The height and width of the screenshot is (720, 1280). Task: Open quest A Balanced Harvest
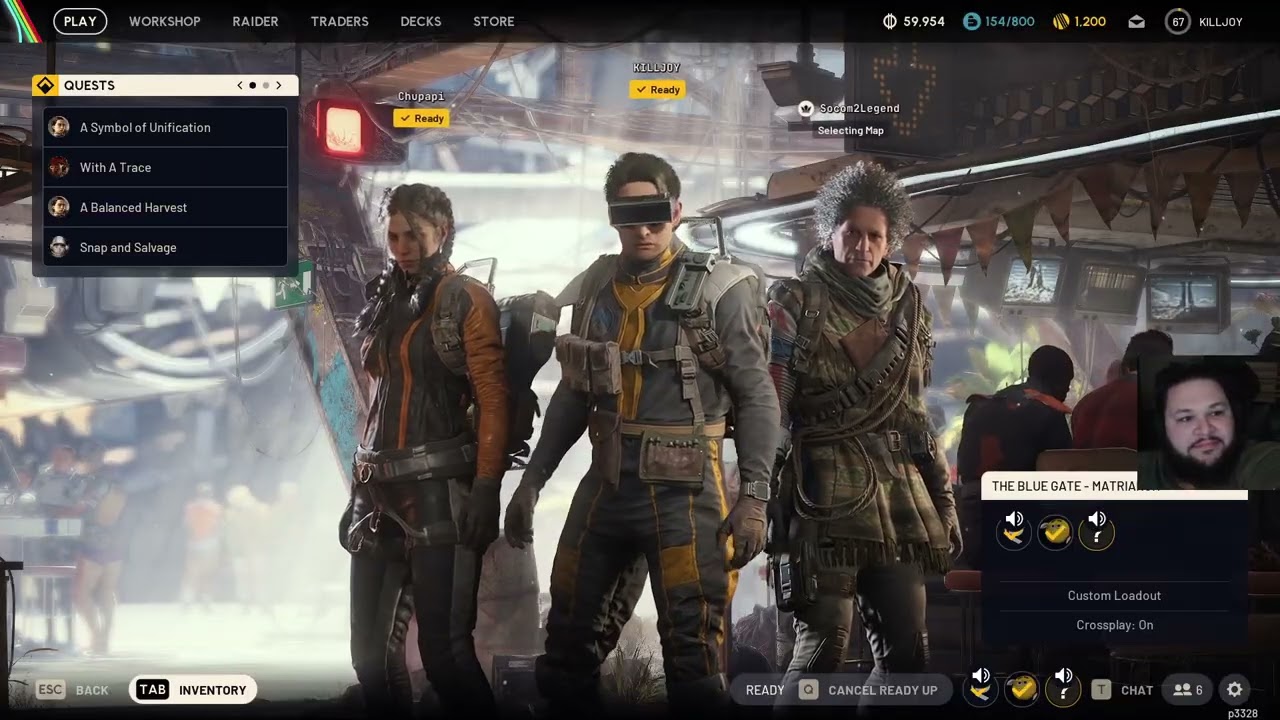coord(166,207)
